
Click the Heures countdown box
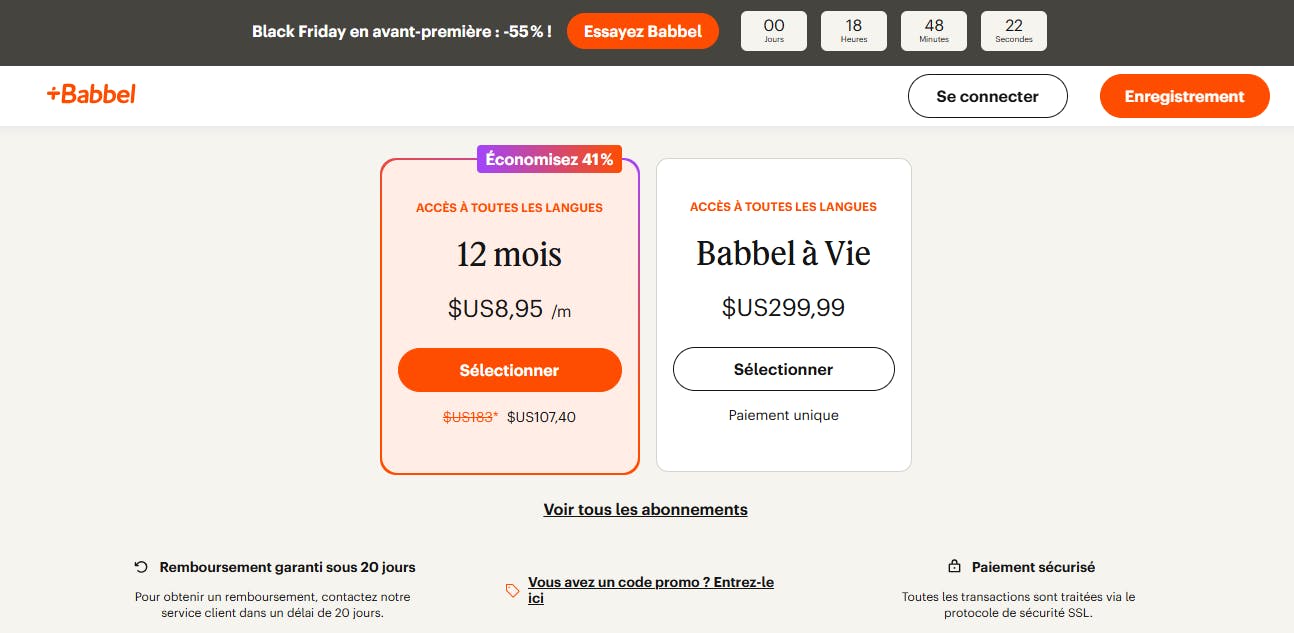[x=853, y=31]
